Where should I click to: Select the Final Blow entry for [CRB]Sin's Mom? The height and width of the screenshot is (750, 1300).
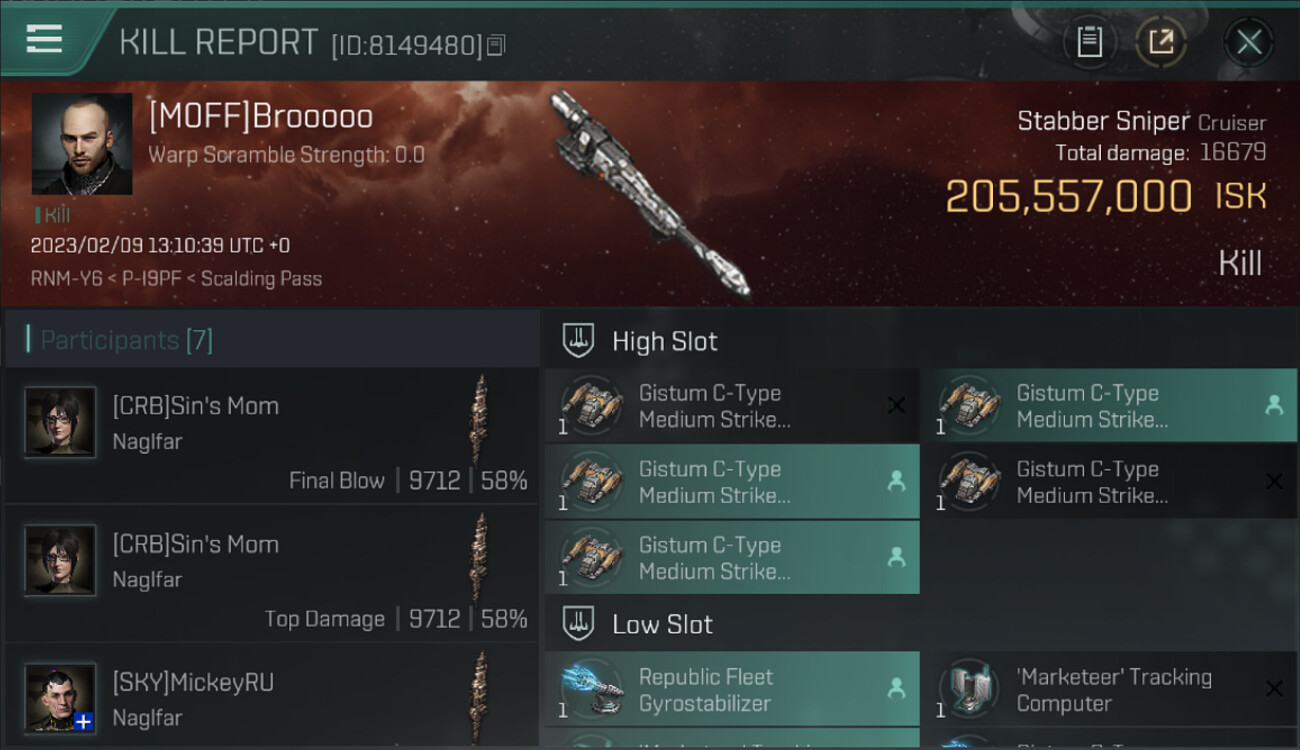(x=270, y=435)
